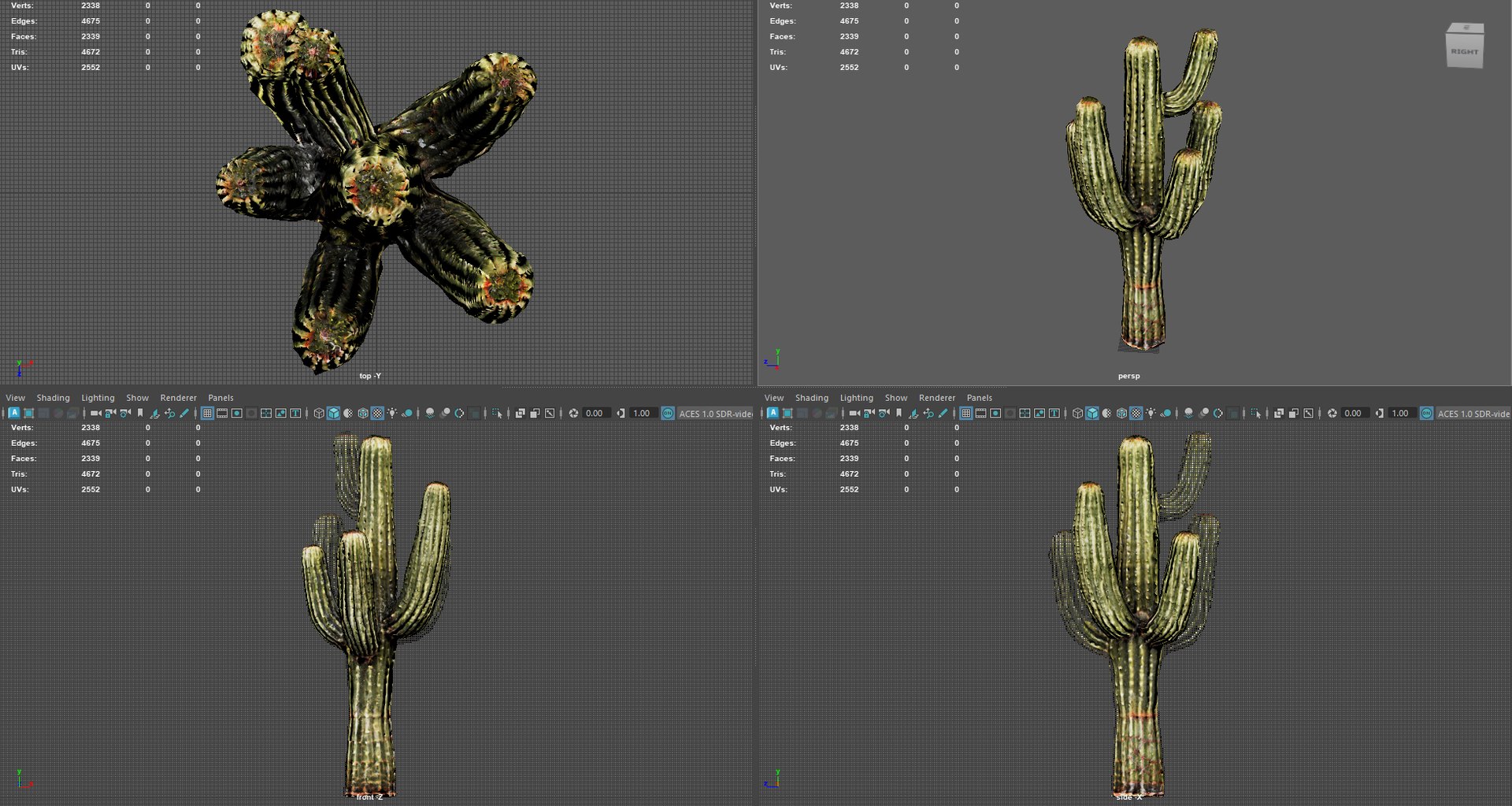Expand Lighting menu in side panel
The height and width of the screenshot is (806, 1512).
[x=856, y=398]
